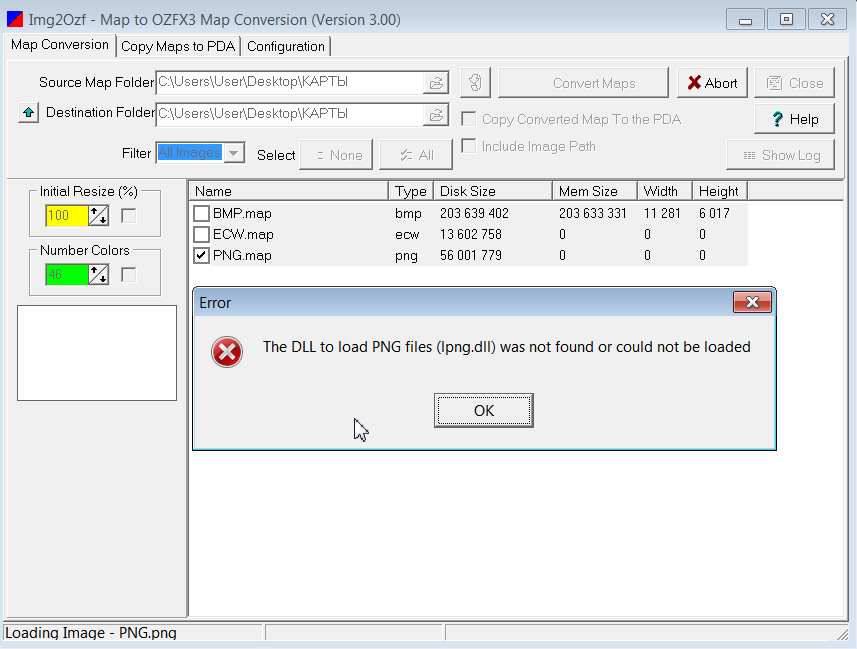Open Help with the question mark button
The width and height of the screenshot is (857, 649).
pyautogui.click(x=794, y=119)
